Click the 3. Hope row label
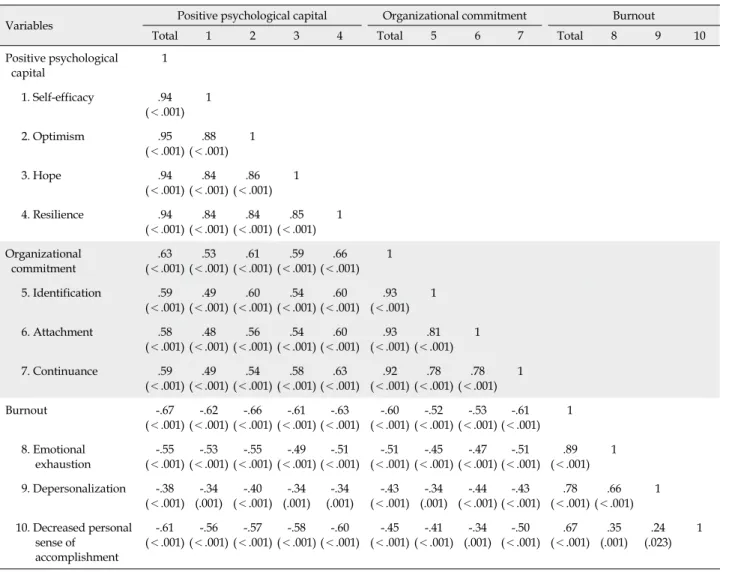This screenshot has width=729, height=572. coord(41,176)
